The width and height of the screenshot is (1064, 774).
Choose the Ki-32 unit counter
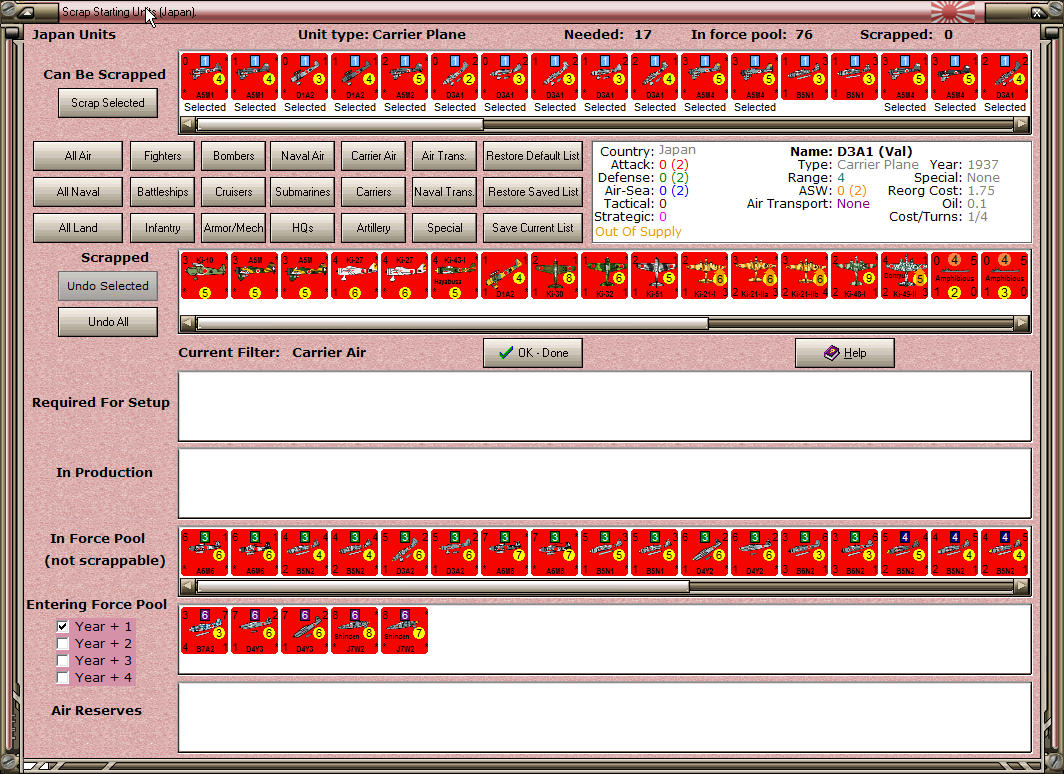click(605, 276)
